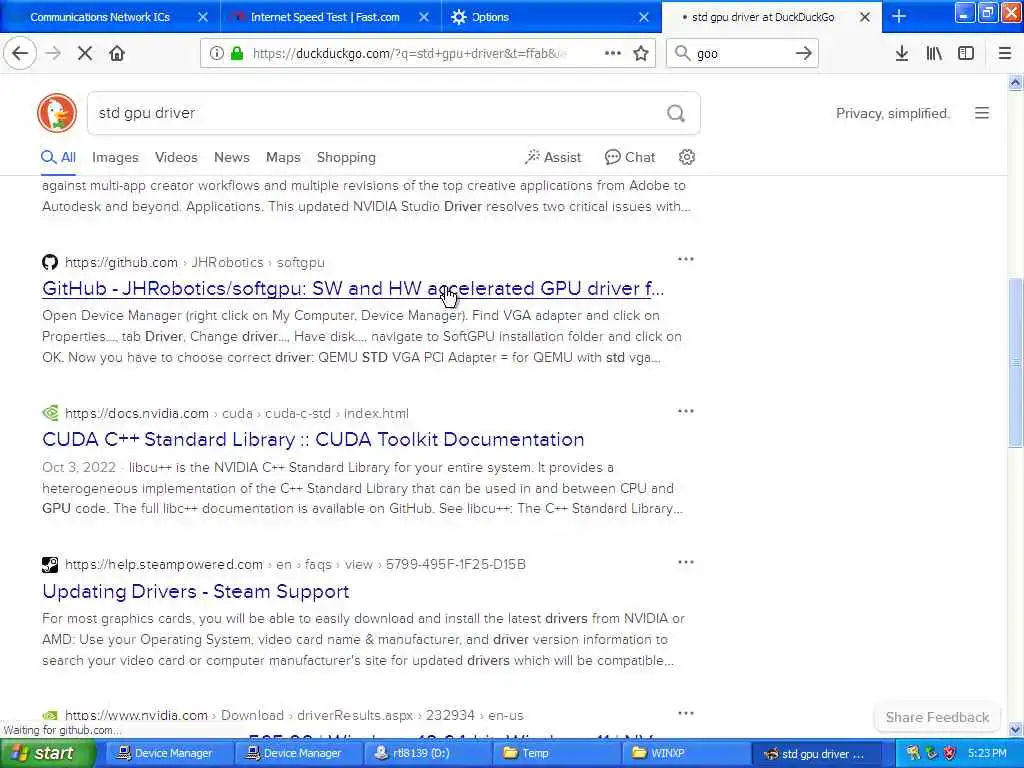1024x768 pixels.
Task: Stop loading the page with X button
Action: [x=85, y=54]
